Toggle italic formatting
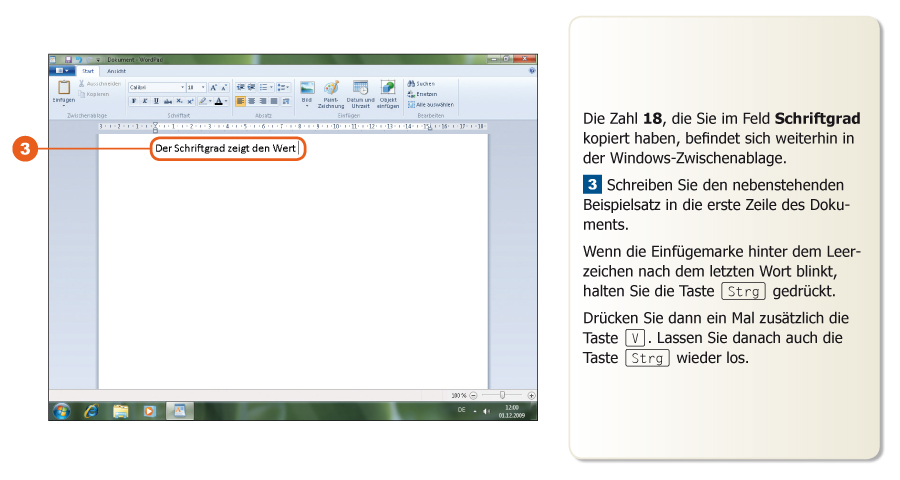Image resolution: width=900 pixels, height=480 pixels. 144,101
